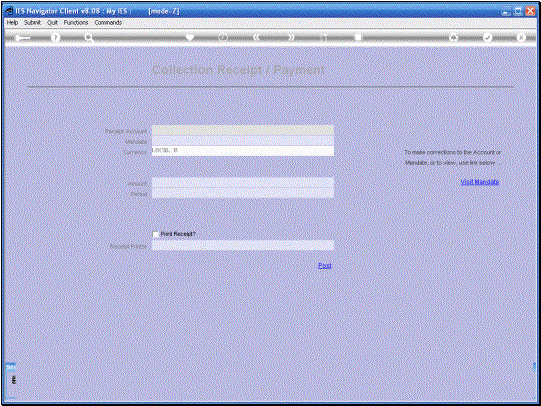Viewport: 541px width, 406px height.
Task: Click the Post link
Action: 325,266
